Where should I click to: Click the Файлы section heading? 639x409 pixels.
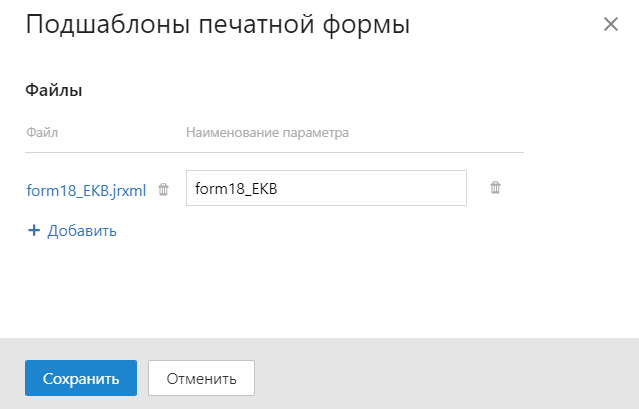54,90
